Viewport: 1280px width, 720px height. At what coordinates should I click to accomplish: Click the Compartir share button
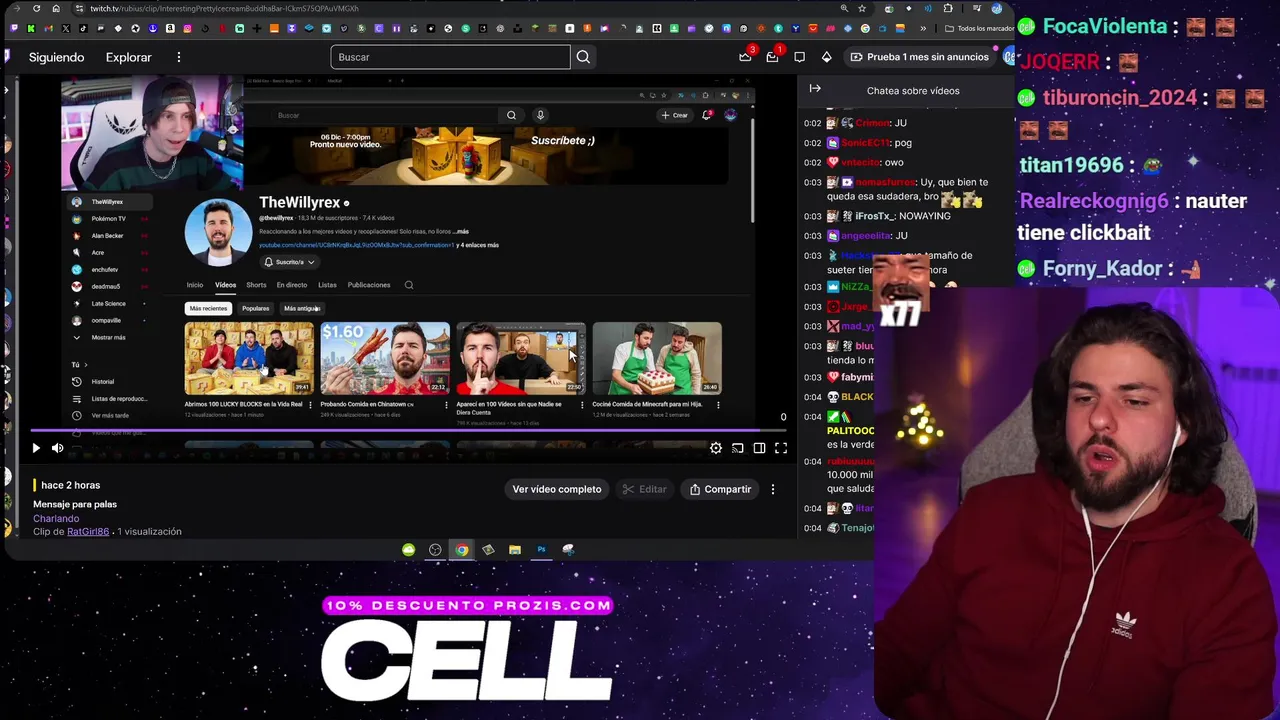(720, 489)
